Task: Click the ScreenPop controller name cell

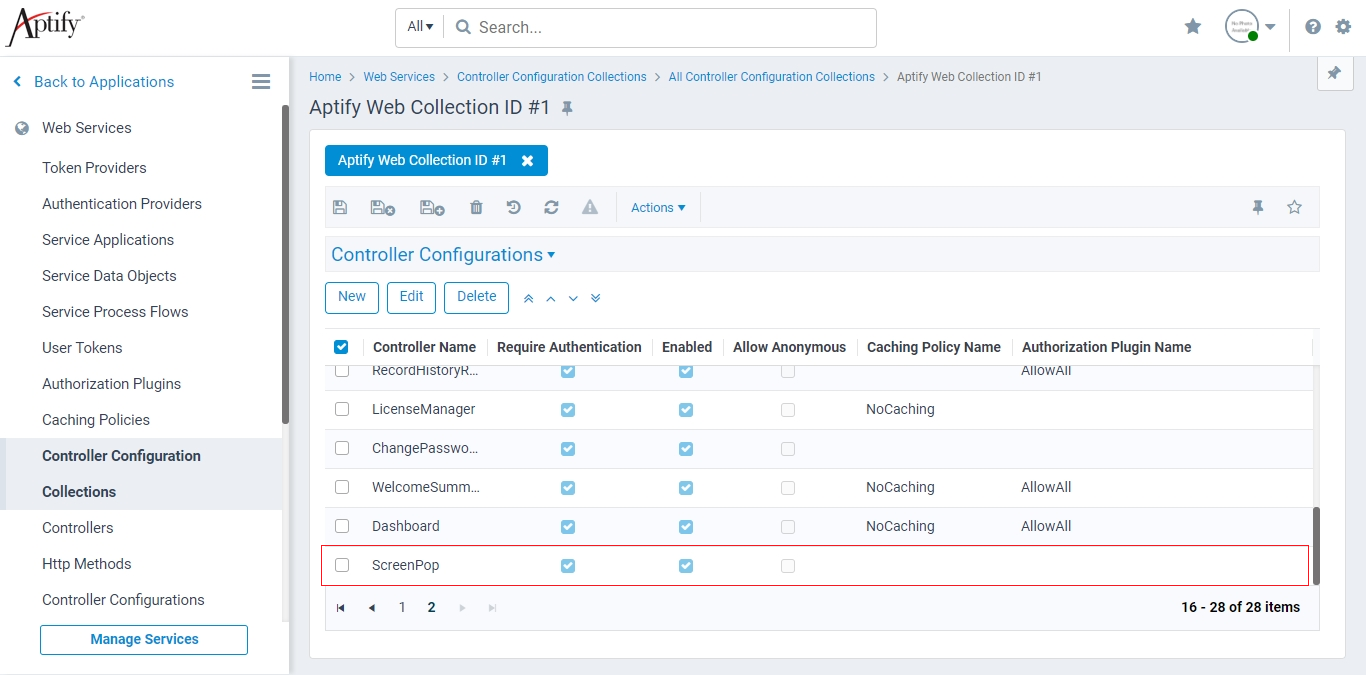Action: pos(406,566)
